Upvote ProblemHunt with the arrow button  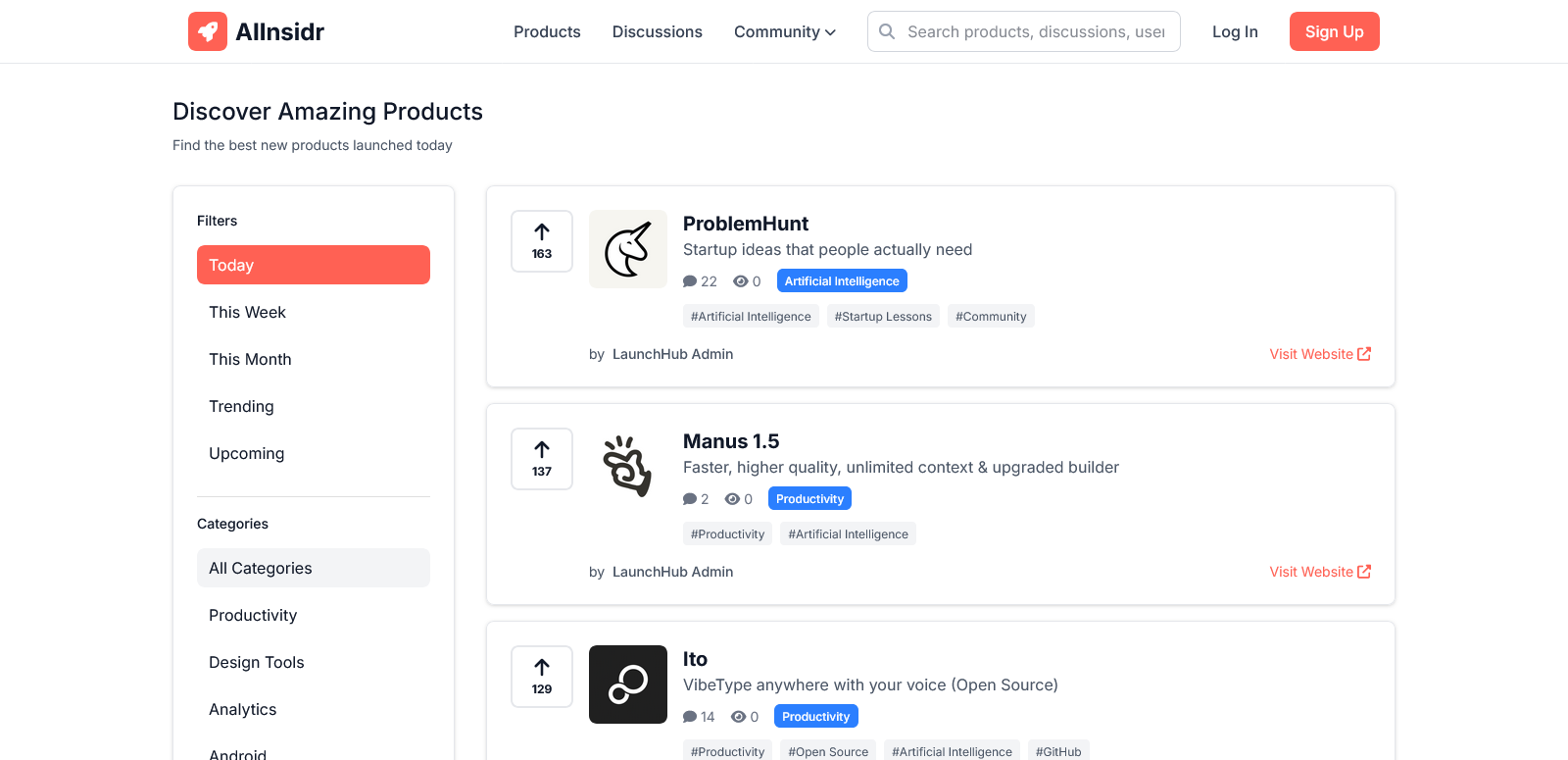[542, 241]
